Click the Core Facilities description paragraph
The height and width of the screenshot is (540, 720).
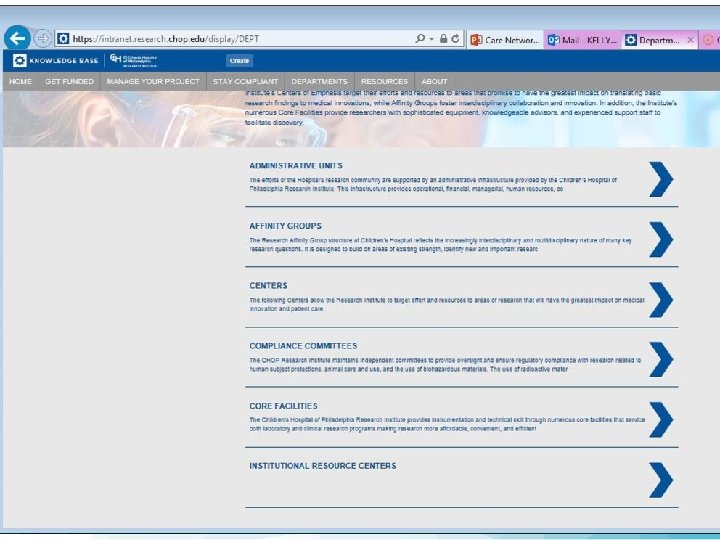[x=447, y=424]
